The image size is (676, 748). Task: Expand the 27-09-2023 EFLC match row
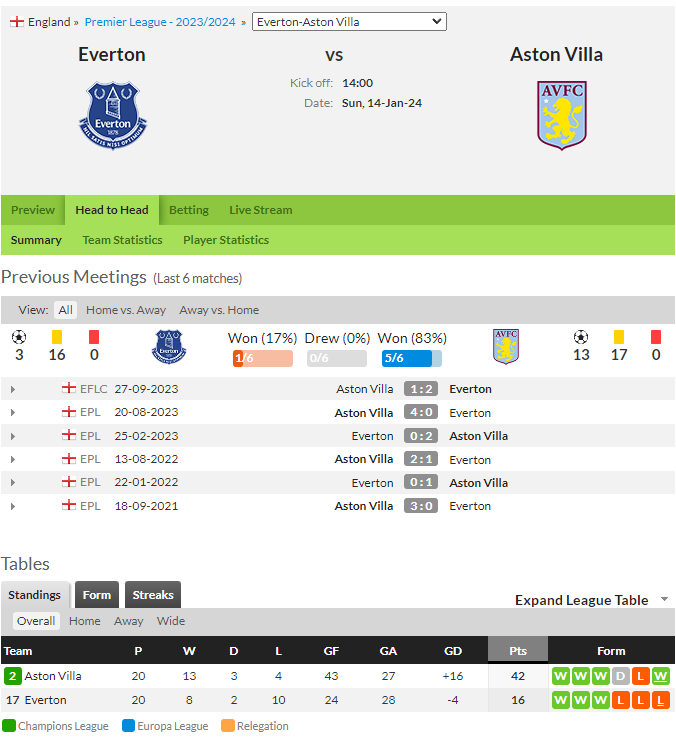coord(13,389)
